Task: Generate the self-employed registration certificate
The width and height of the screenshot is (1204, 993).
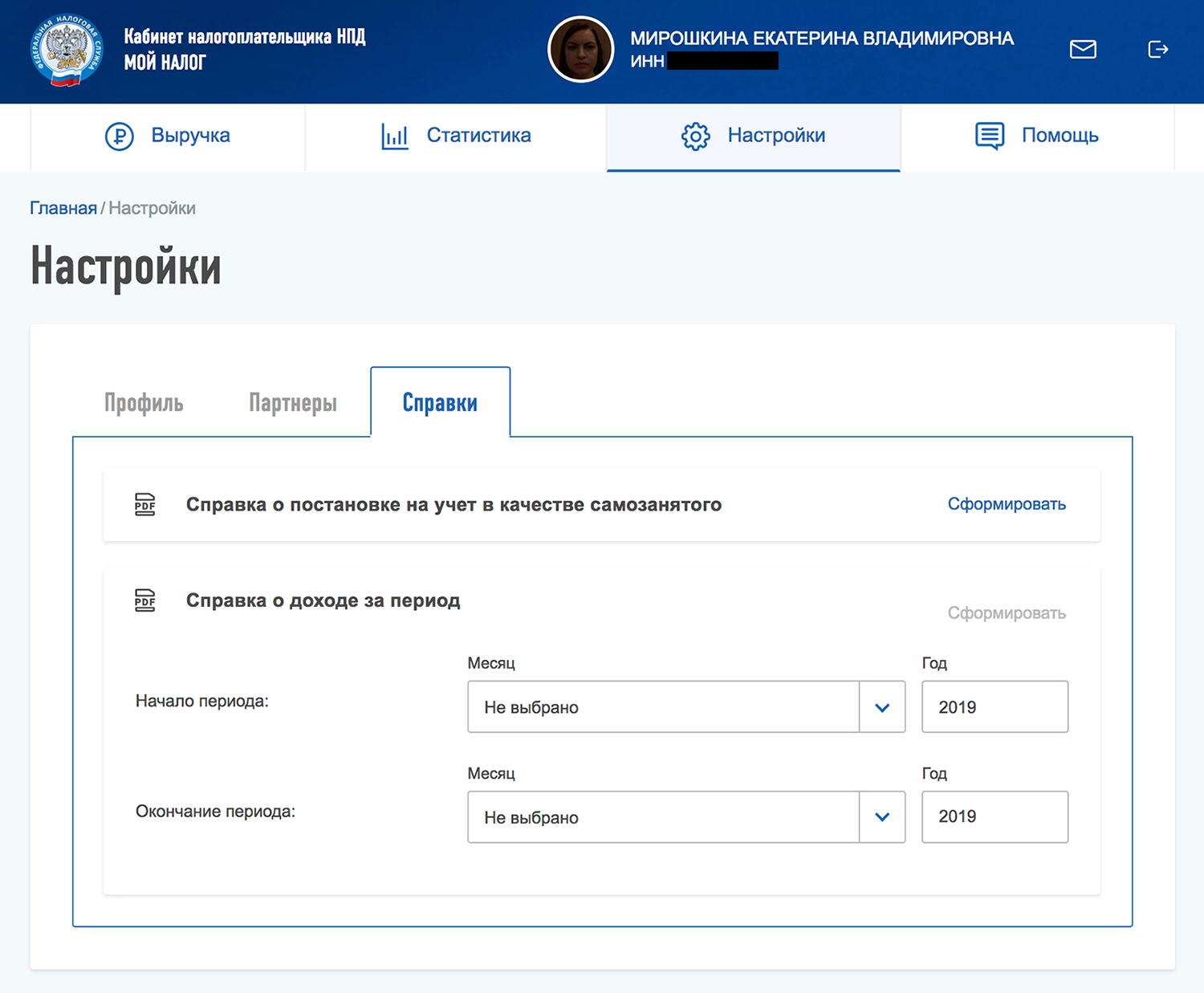Action: pyautogui.click(x=1007, y=504)
